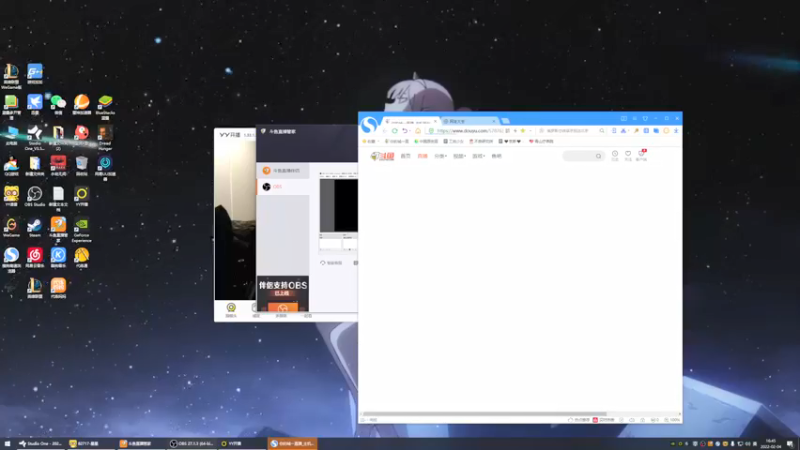Image resolution: width=800 pixels, height=450 pixels.
Task: Open the taskbar clock and date
Action: click(770, 443)
